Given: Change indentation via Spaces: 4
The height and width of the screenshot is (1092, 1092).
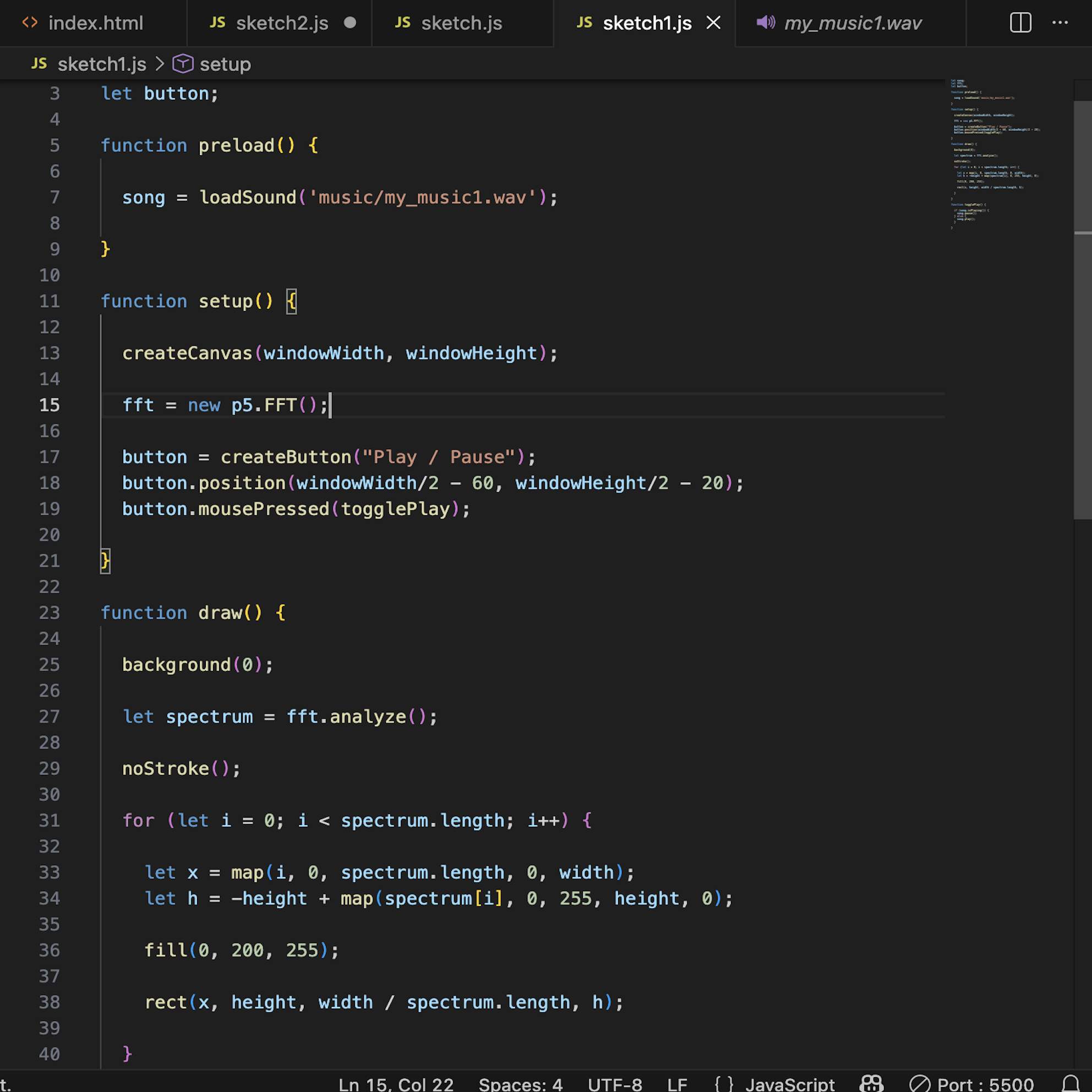Looking at the screenshot, I should coord(521,1084).
